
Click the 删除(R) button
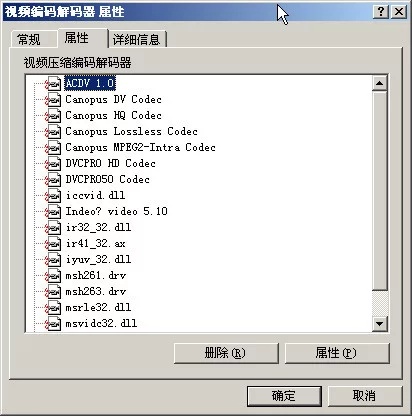click(226, 353)
